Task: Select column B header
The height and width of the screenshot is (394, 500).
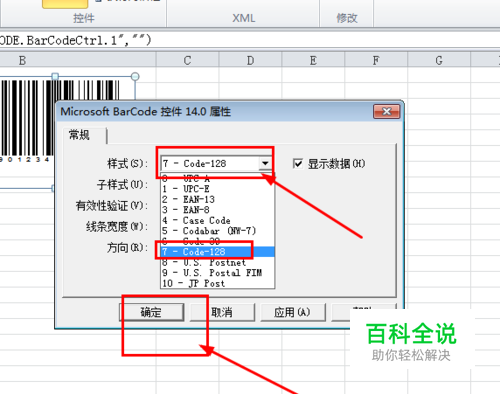Action: click(78, 61)
